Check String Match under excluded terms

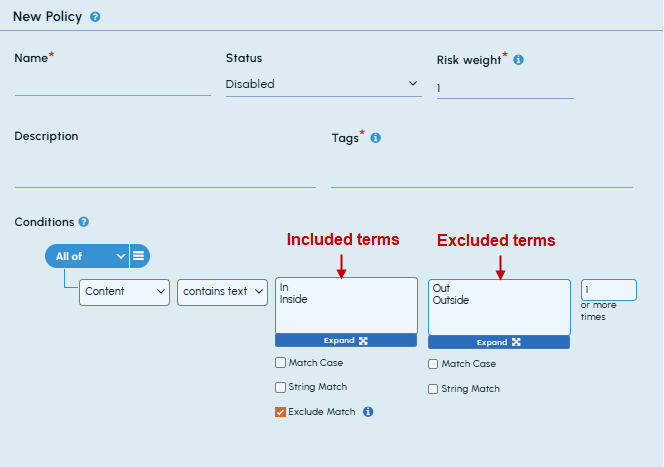433,389
